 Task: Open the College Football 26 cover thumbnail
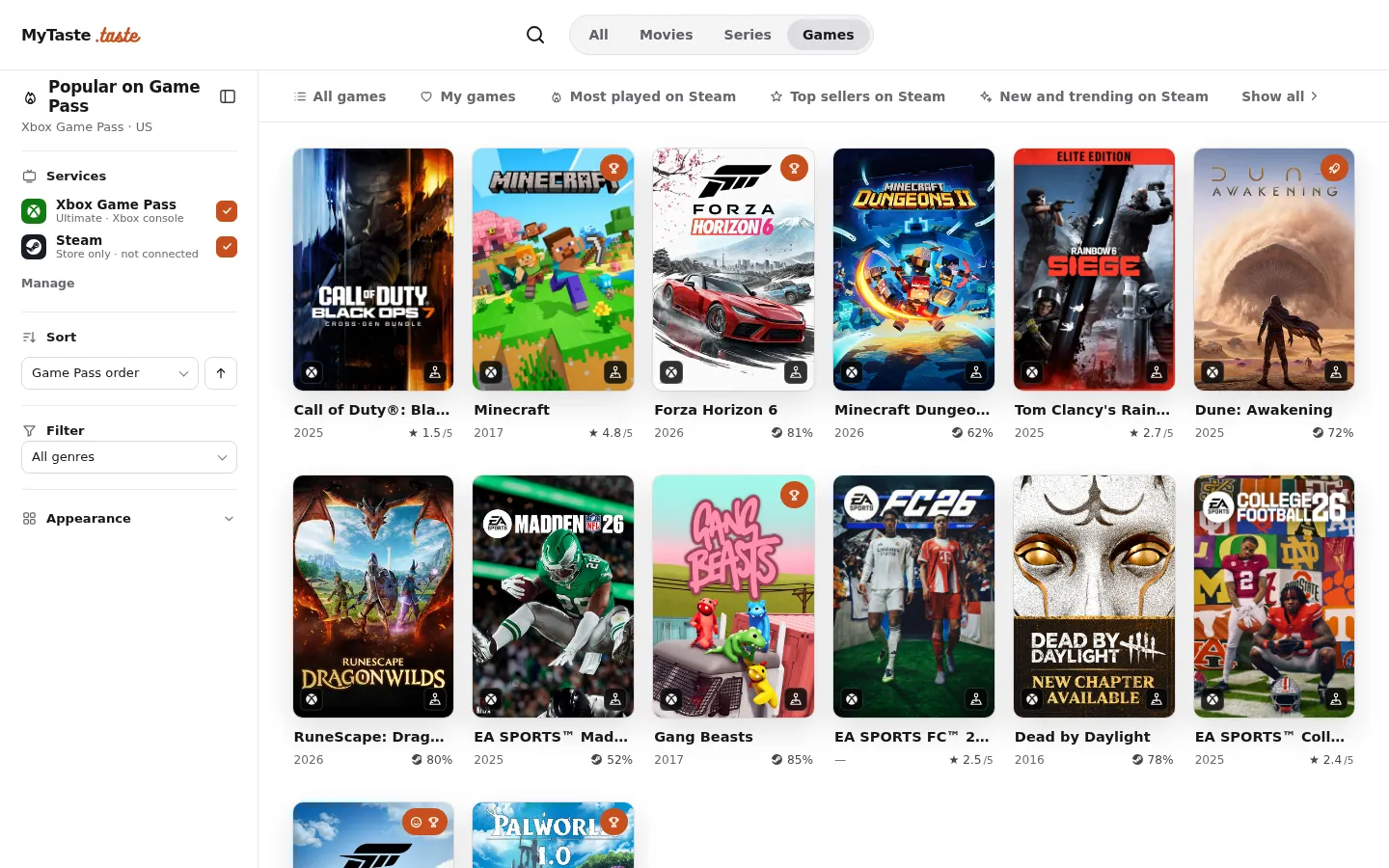coord(1274,596)
